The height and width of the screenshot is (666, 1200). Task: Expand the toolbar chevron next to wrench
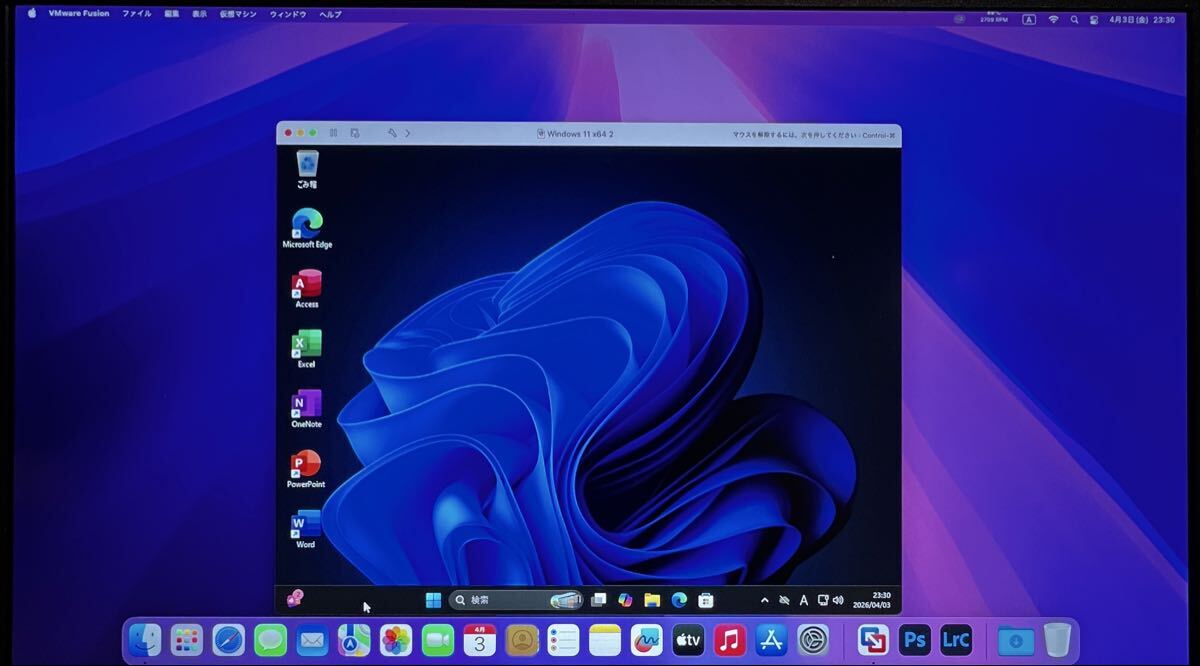[407, 133]
